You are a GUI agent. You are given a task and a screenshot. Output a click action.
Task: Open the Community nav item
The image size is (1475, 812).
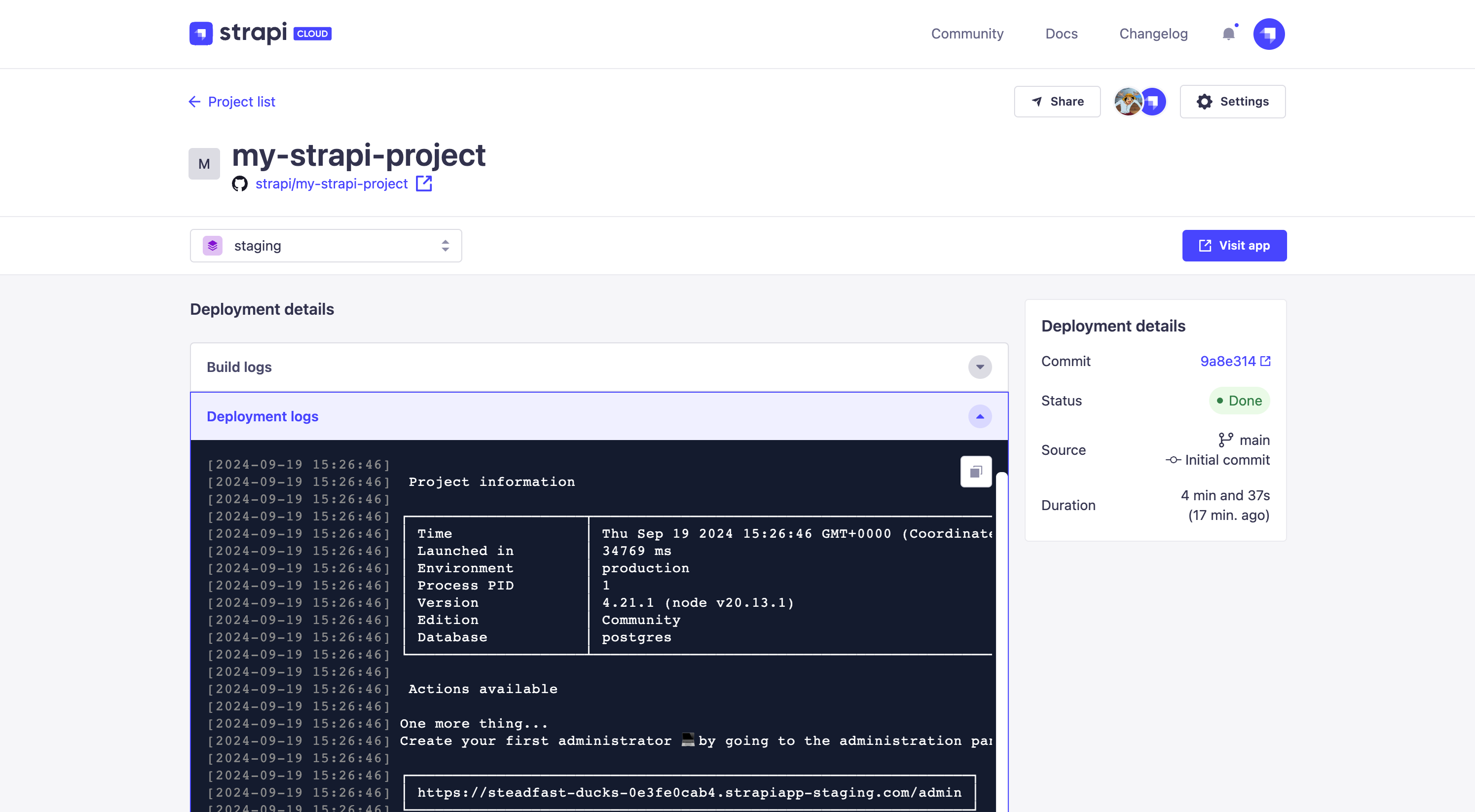coord(967,34)
